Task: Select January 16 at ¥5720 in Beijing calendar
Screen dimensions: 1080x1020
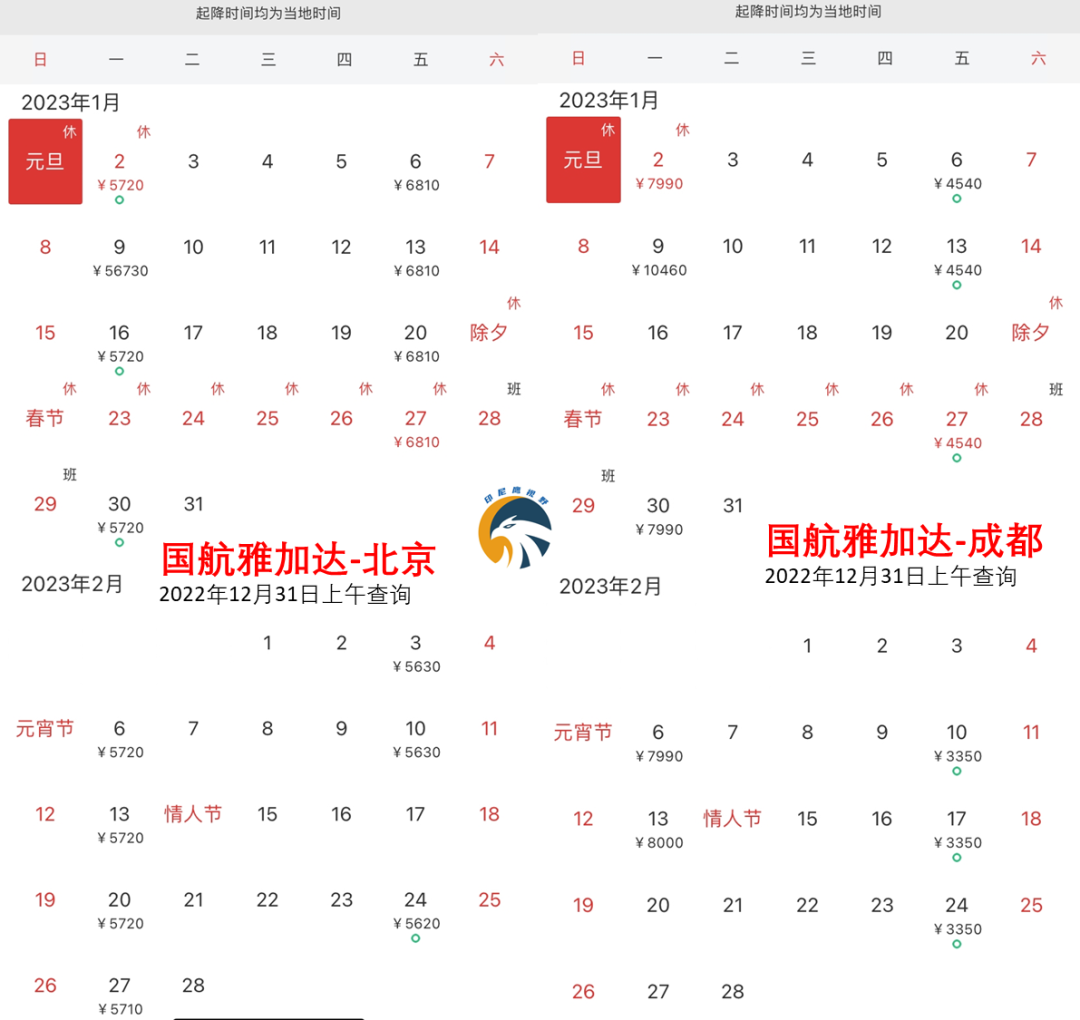Action: [120, 348]
